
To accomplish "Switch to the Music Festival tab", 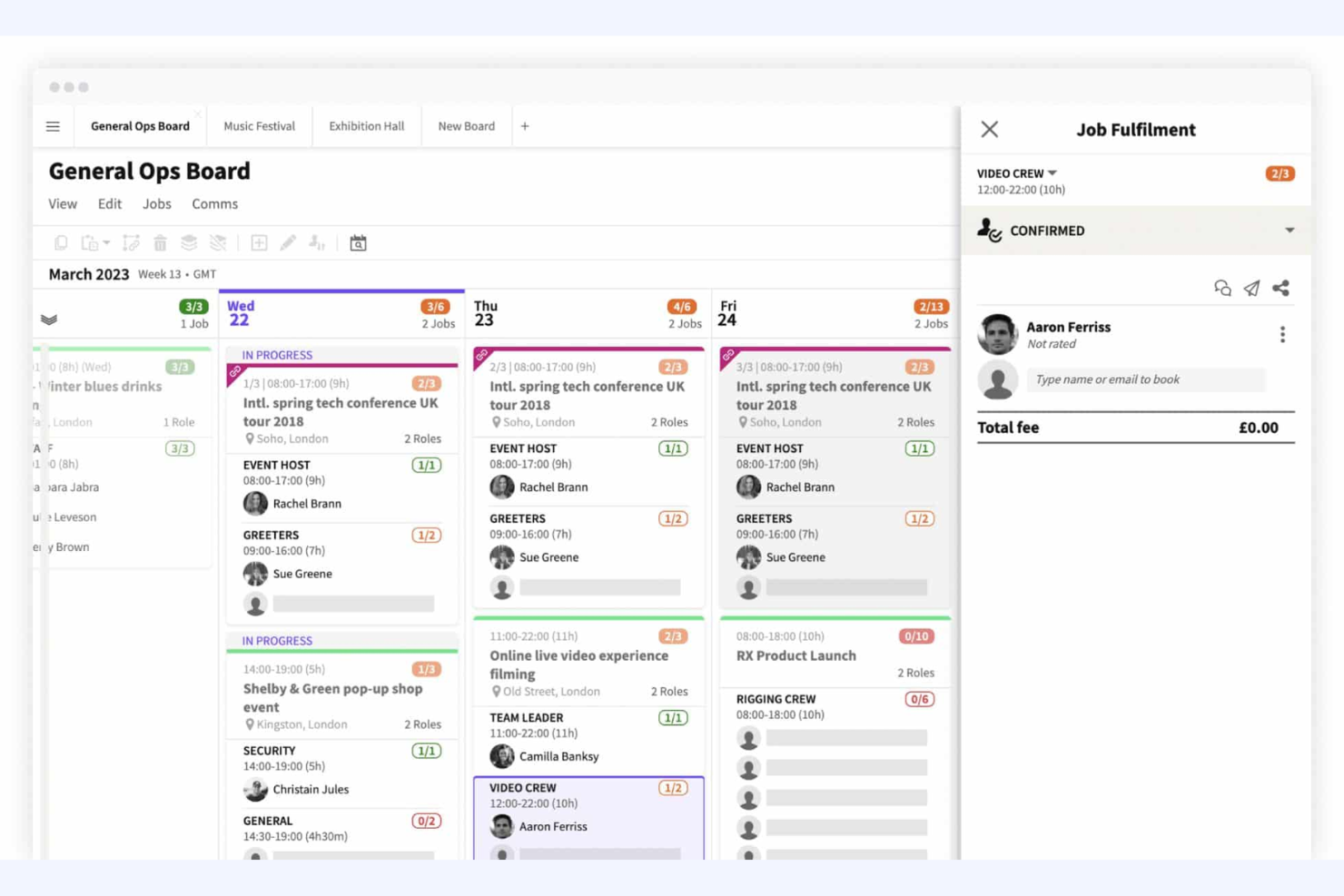I will 259,126.
